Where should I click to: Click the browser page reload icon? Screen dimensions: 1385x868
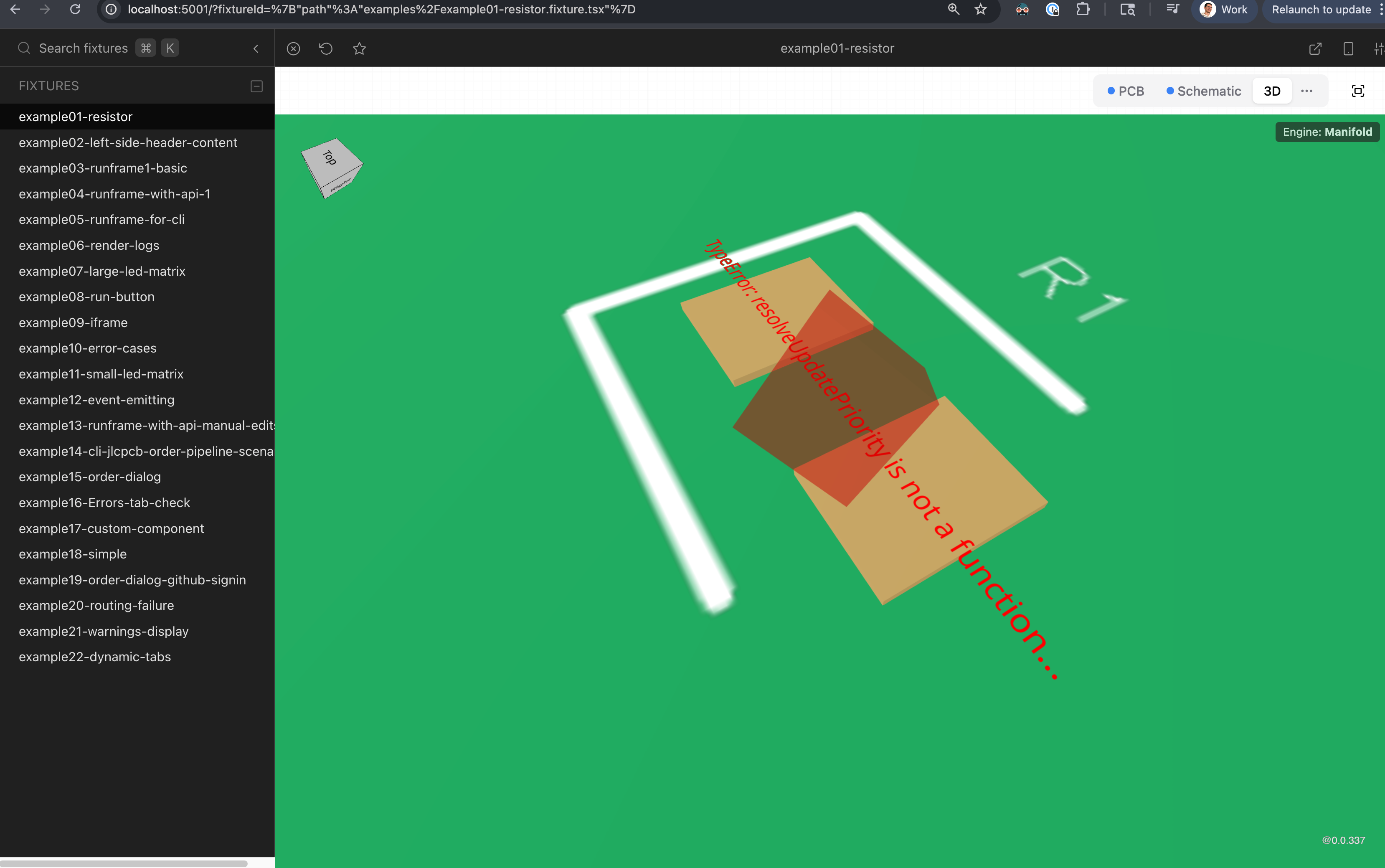(x=75, y=9)
